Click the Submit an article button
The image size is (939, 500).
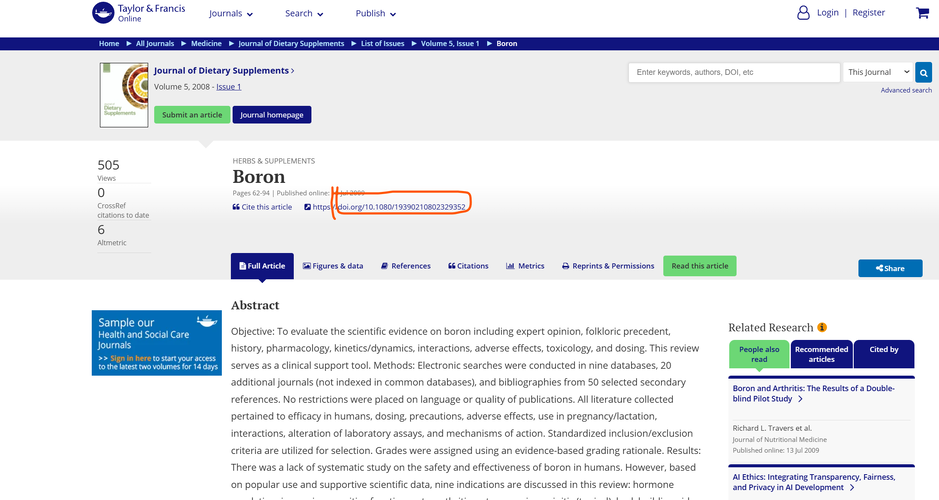click(x=192, y=115)
